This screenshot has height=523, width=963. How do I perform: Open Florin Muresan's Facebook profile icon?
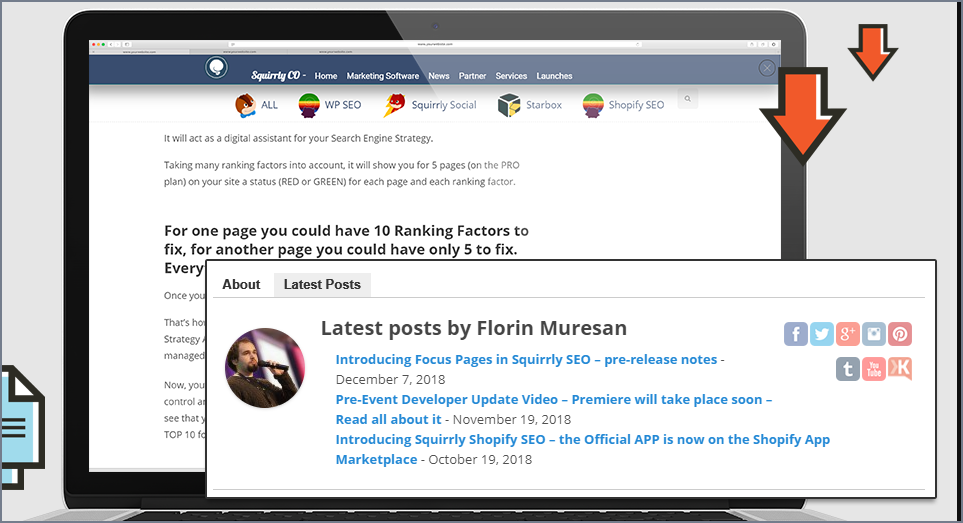pos(795,334)
